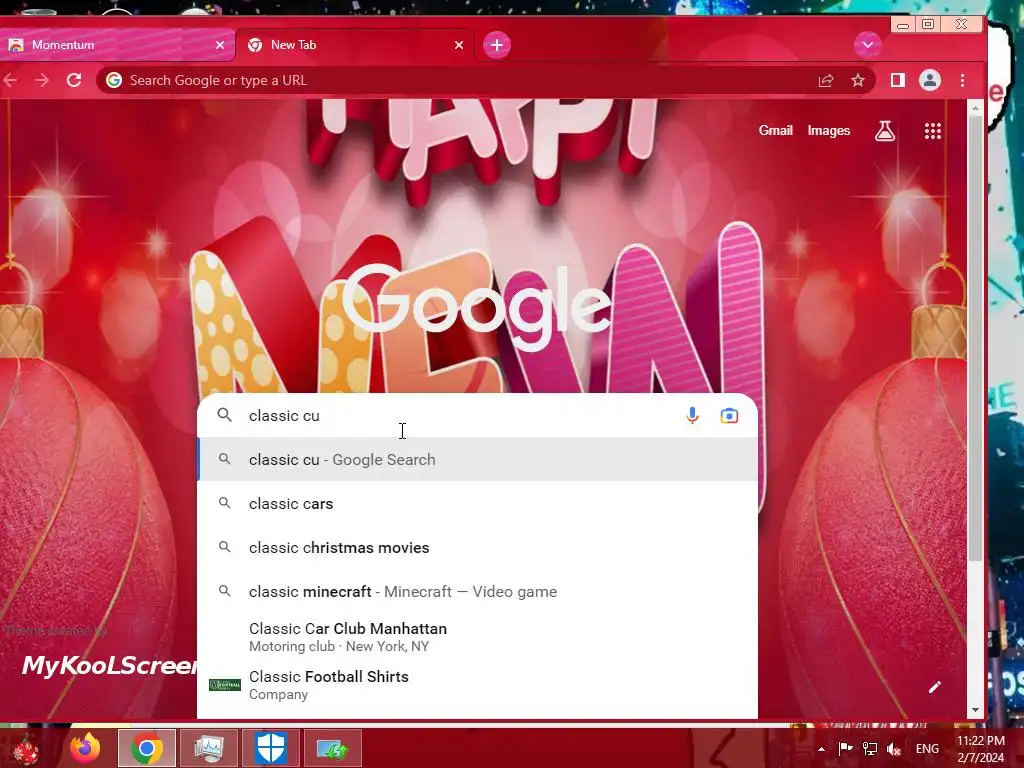Show hidden tray icons arrow
The height and width of the screenshot is (768, 1024).
point(821,749)
